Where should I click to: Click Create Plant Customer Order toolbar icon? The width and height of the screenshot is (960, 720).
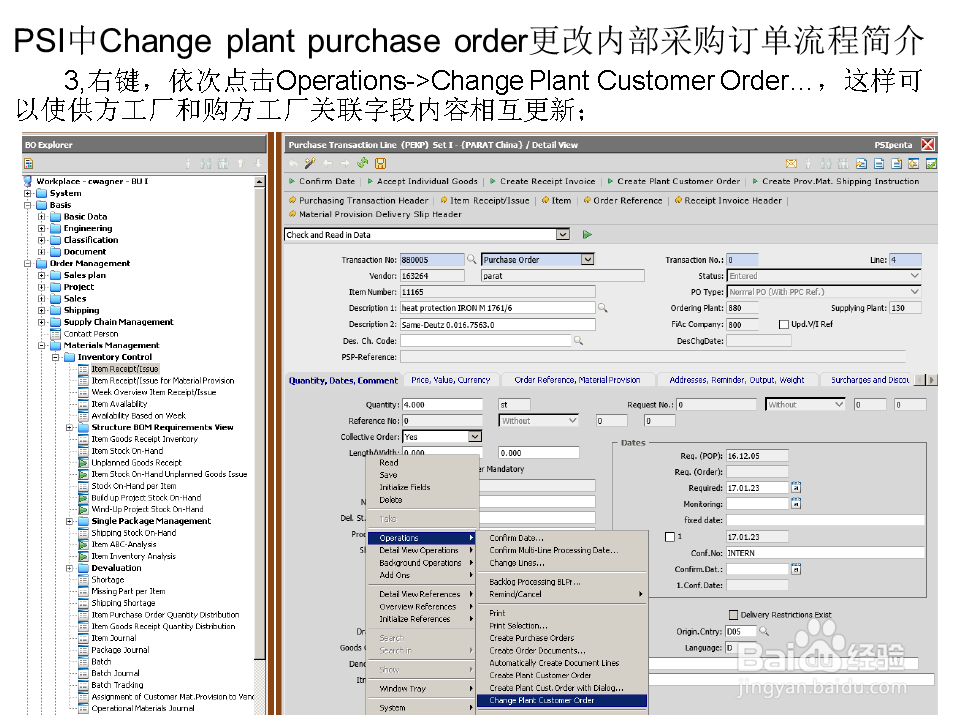point(610,180)
